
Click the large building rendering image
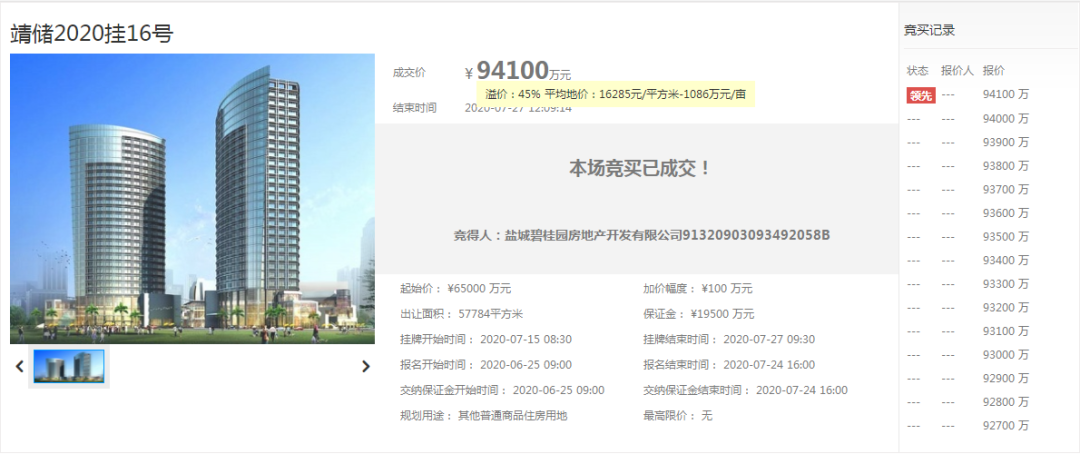point(192,198)
